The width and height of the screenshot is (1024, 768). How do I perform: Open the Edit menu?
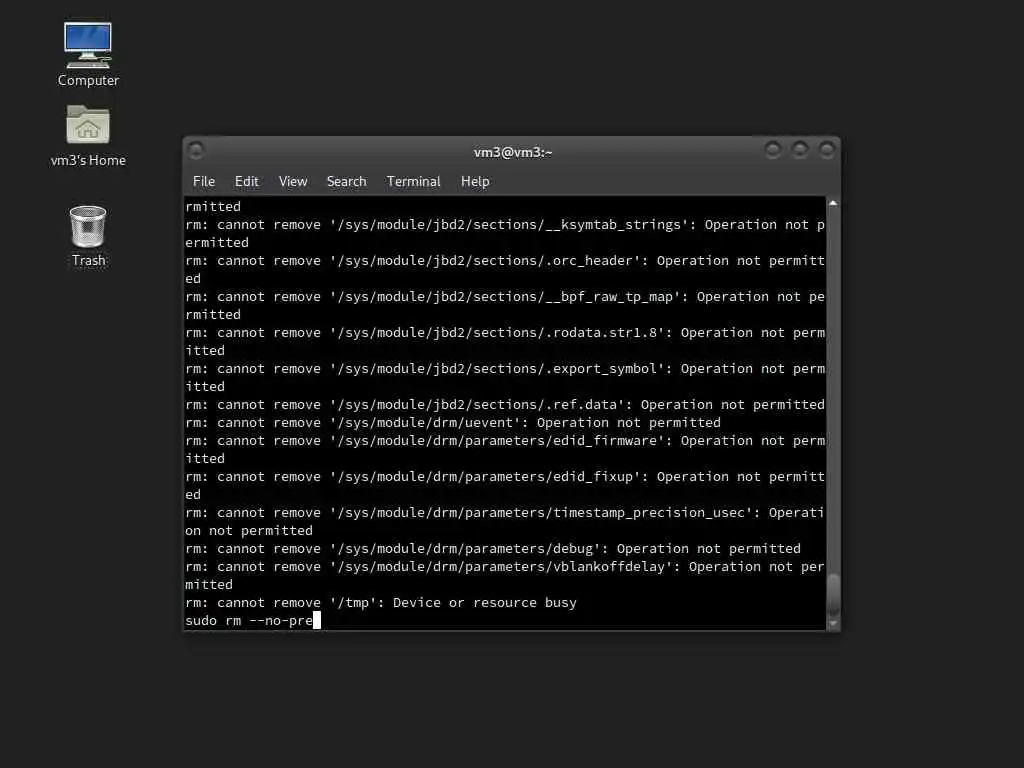[x=246, y=182]
